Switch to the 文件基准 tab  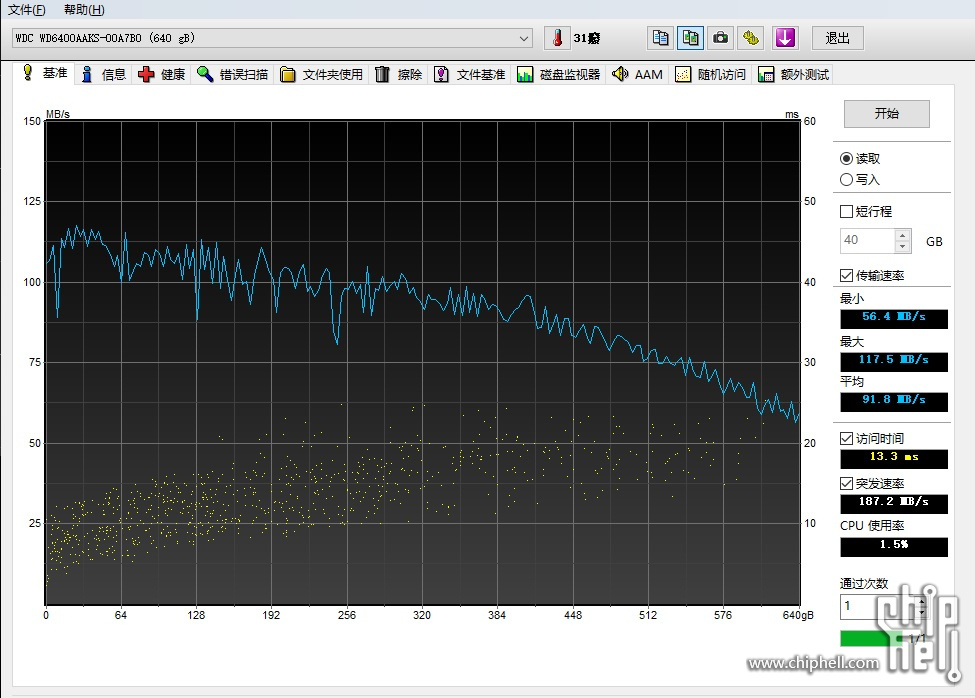coord(469,75)
